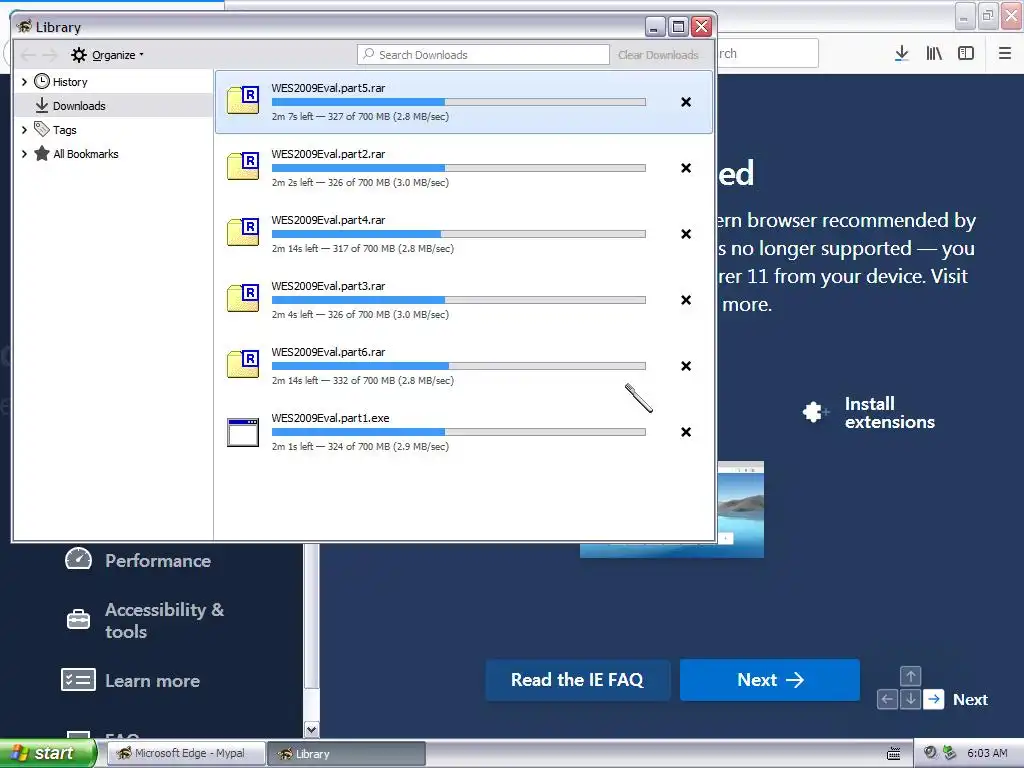This screenshot has width=1024, height=768.
Task: Cancel the WES2009Eval.part4.rar download
Action: coord(686,234)
